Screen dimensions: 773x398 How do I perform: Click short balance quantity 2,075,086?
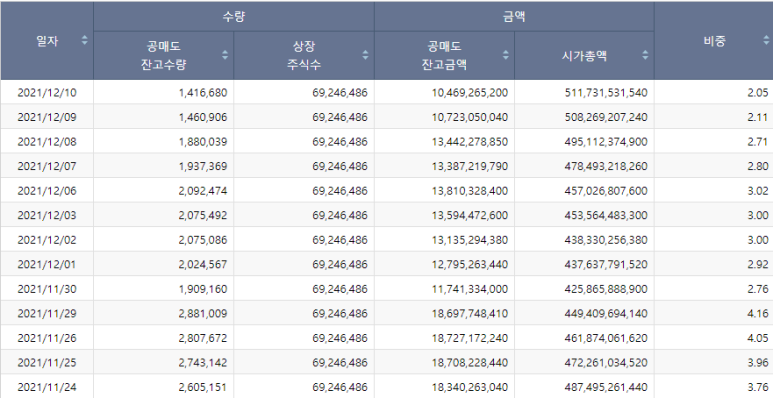coord(203,240)
